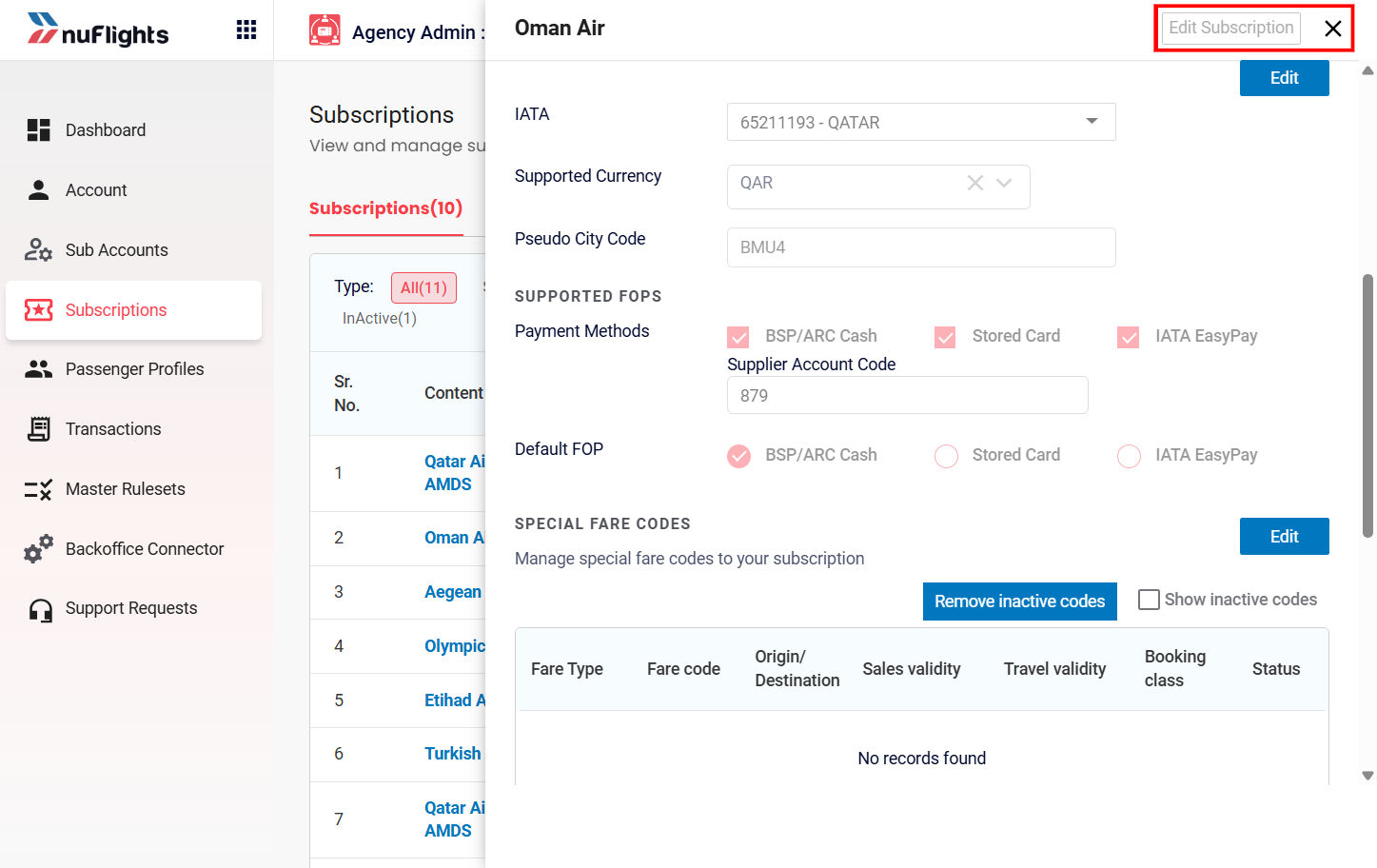Select the Subscriptions(10) tab

(386, 208)
